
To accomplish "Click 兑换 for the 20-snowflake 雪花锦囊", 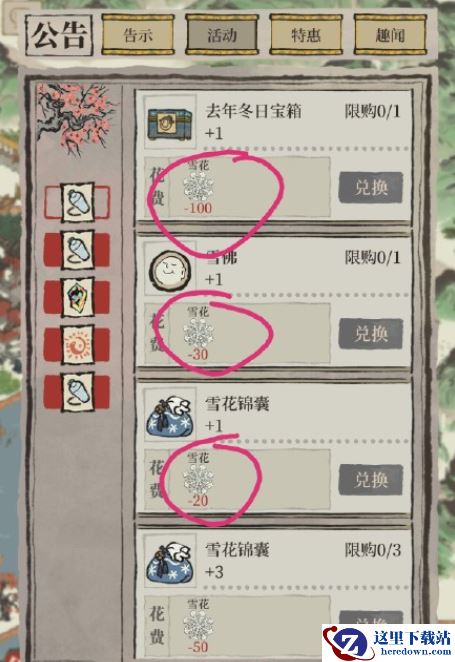I will pyautogui.click(x=370, y=480).
